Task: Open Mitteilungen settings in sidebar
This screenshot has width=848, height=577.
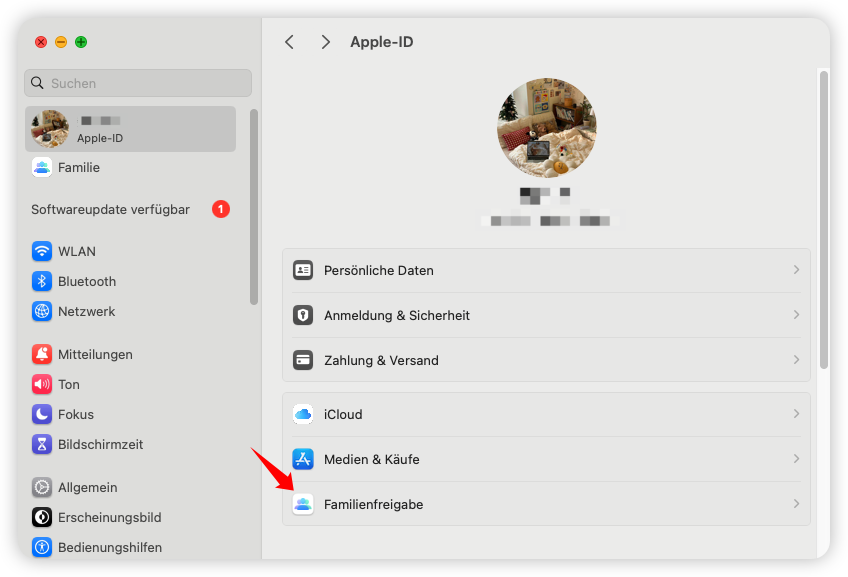Action: tap(130, 354)
